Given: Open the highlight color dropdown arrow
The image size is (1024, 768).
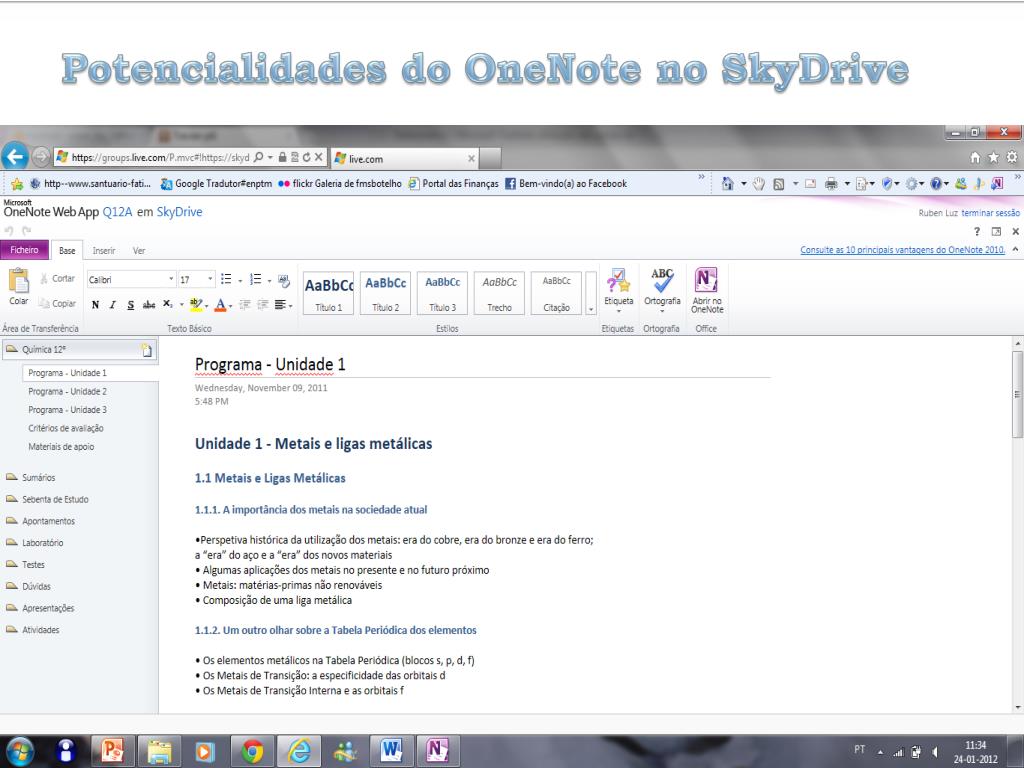Looking at the screenshot, I should (206, 306).
